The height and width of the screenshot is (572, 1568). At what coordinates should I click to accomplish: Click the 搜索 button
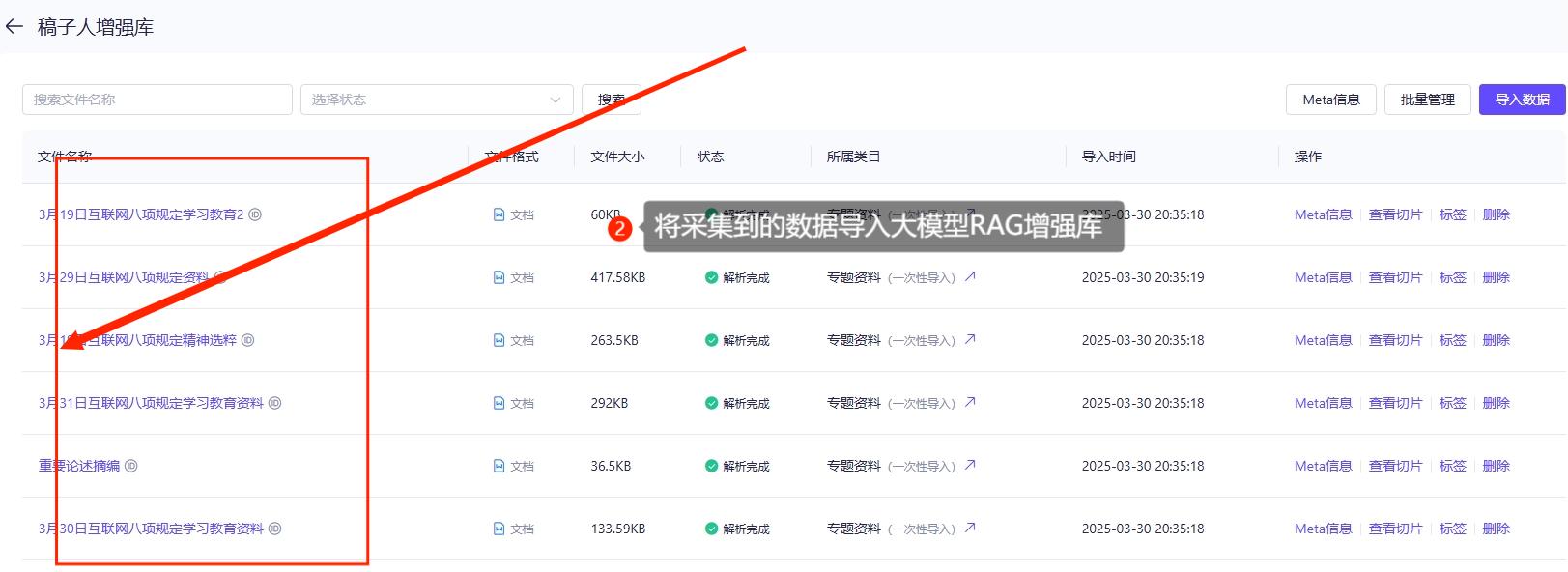click(612, 100)
